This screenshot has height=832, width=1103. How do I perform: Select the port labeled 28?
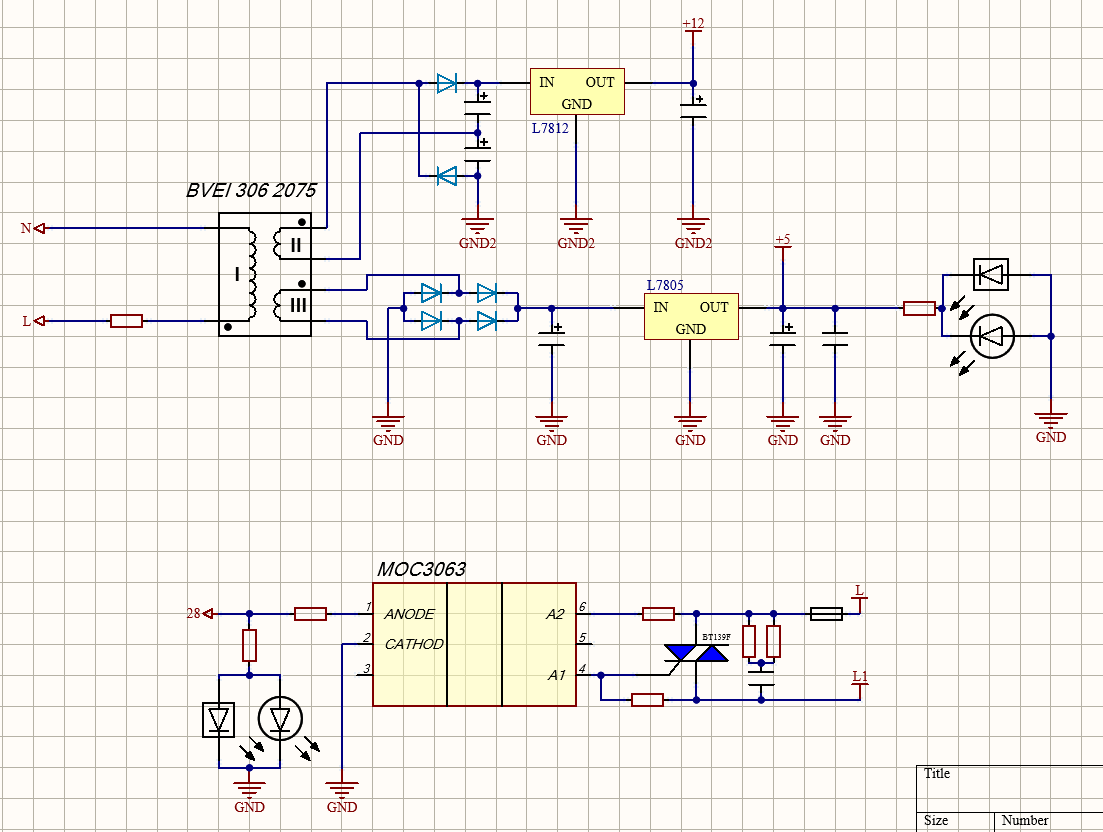(200, 614)
